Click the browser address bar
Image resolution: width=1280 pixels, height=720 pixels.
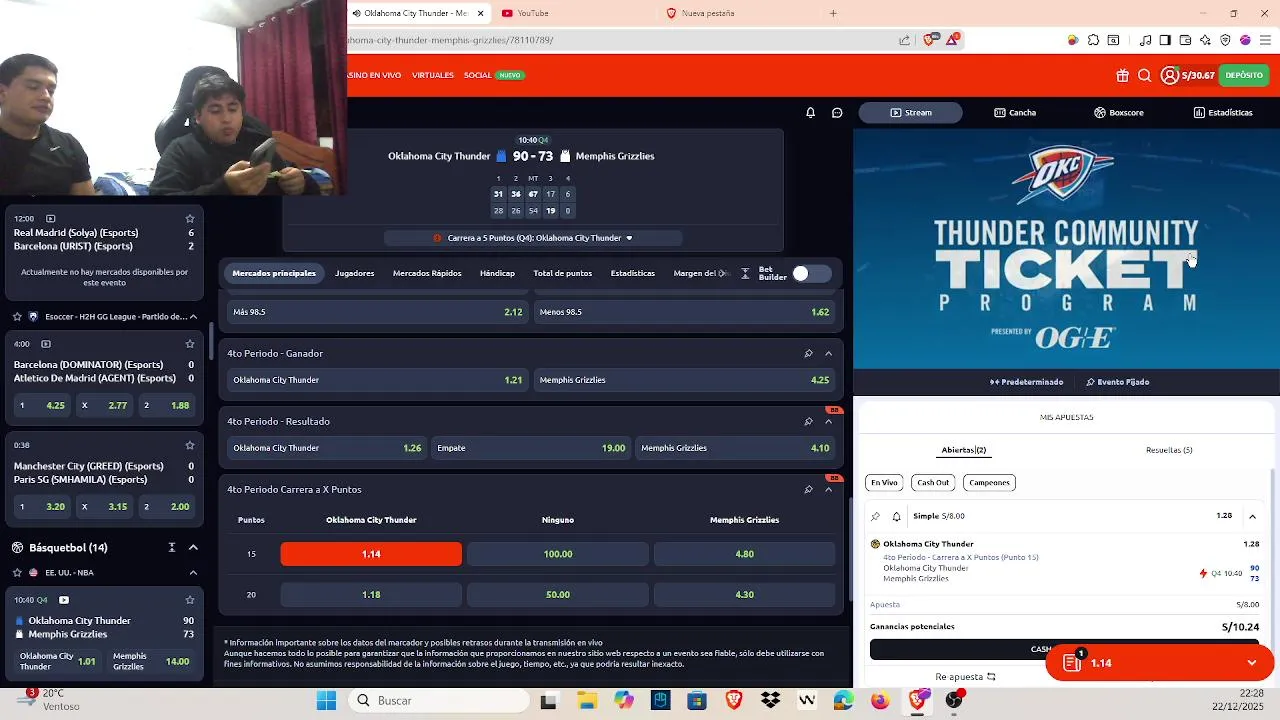pyautogui.click(x=620, y=40)
